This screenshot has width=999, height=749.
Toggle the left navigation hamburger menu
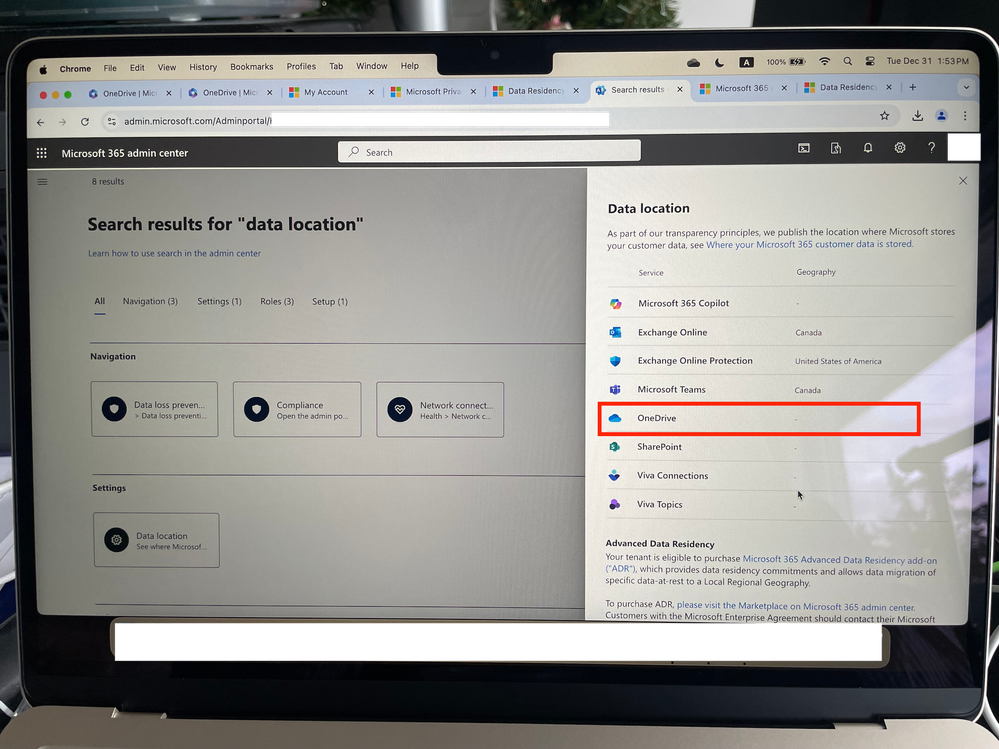coord(42,182)
